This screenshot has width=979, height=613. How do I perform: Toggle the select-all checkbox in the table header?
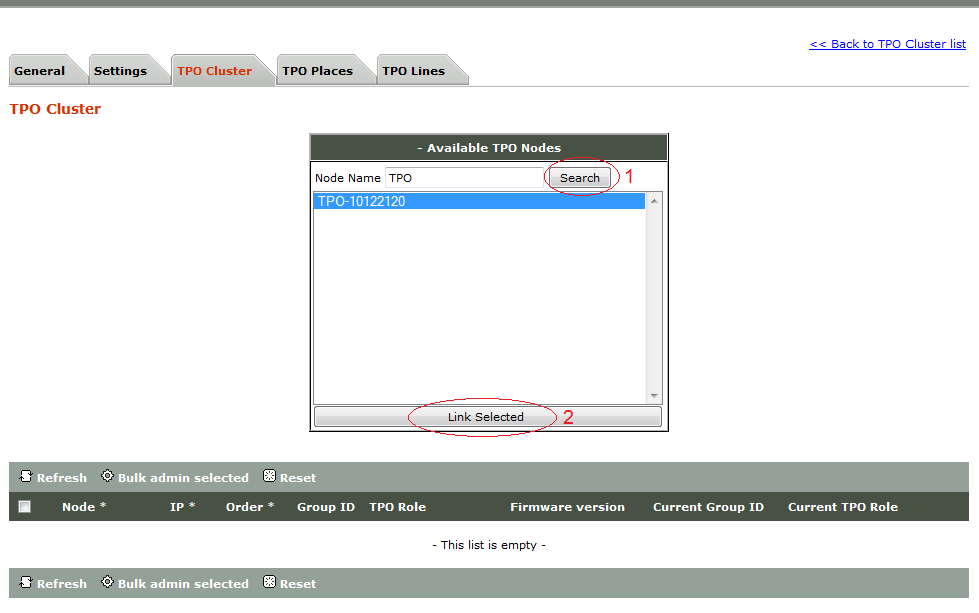tap(24, 506)
